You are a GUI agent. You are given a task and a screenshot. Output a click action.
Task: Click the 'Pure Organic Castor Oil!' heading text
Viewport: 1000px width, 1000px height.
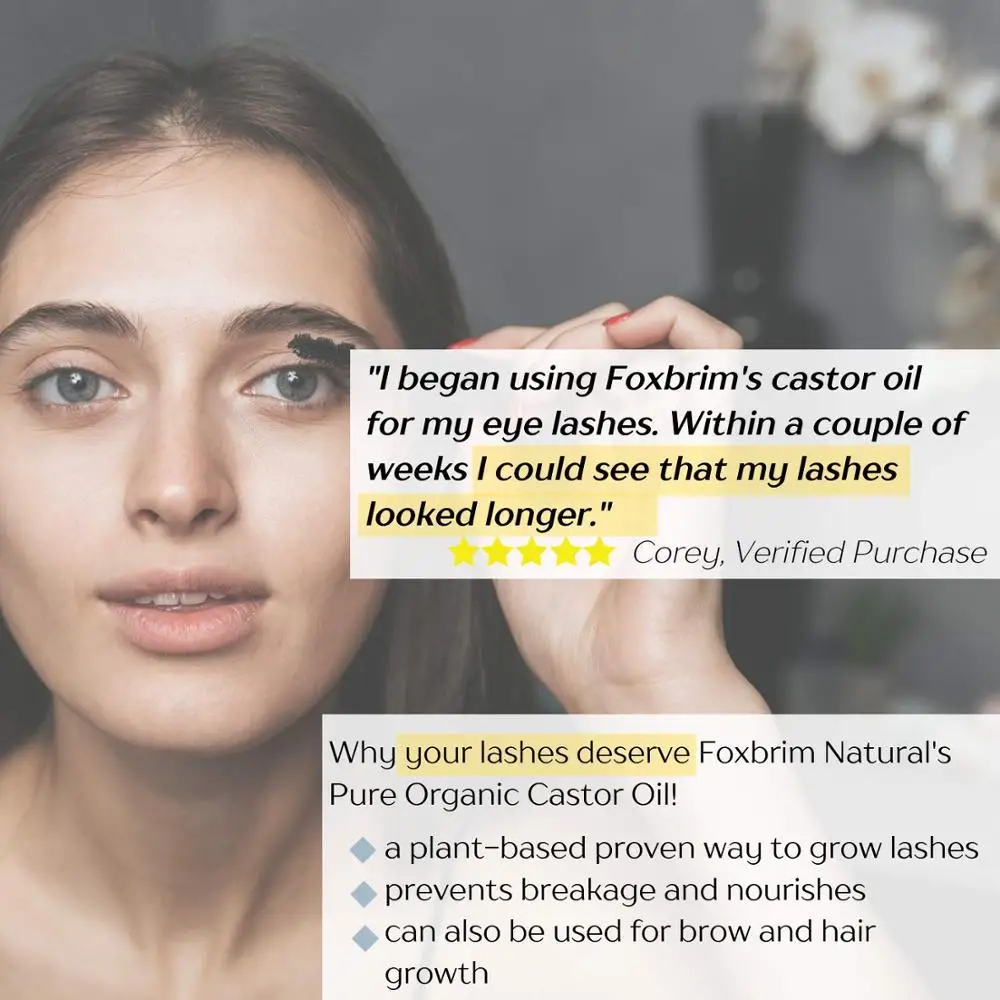point(503,795)
